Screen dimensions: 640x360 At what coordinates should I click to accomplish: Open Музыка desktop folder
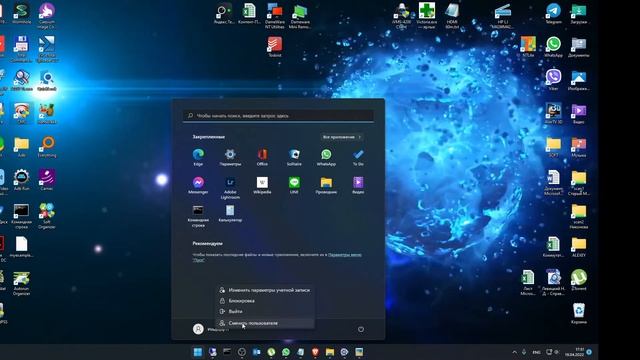click(579, 147)
